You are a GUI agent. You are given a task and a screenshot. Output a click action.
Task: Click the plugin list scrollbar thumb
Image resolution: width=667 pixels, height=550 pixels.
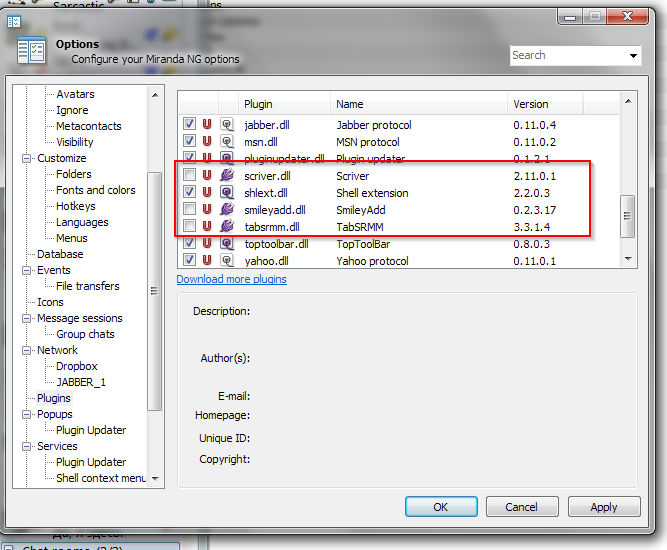(x=627, y=216)
